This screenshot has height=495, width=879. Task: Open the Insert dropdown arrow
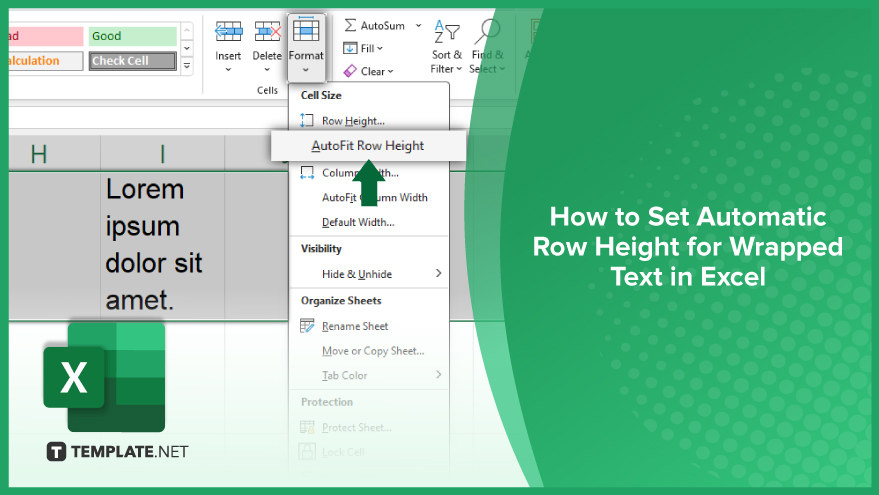point(228,70)
